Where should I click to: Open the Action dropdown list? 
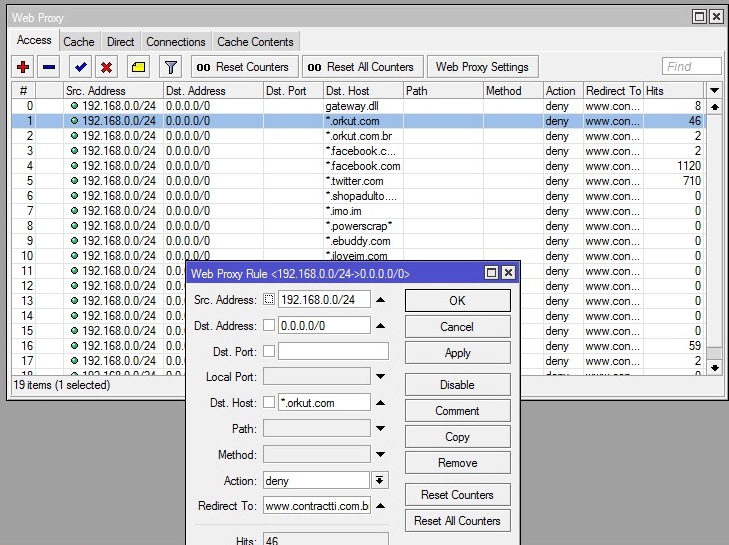(379, 480)
